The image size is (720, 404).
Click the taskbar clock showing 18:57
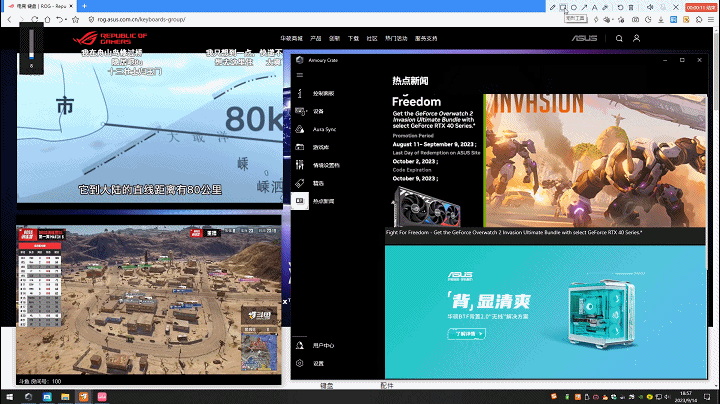pos(686,397)
